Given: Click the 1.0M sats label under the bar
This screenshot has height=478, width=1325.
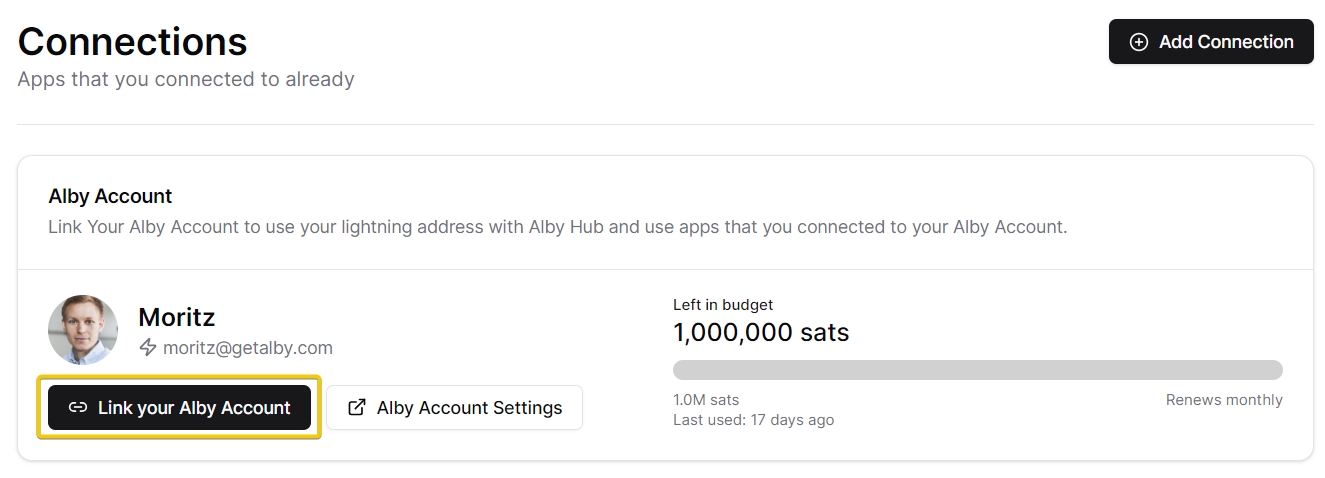Looking at the screenshot, I should tap(706, 400).
